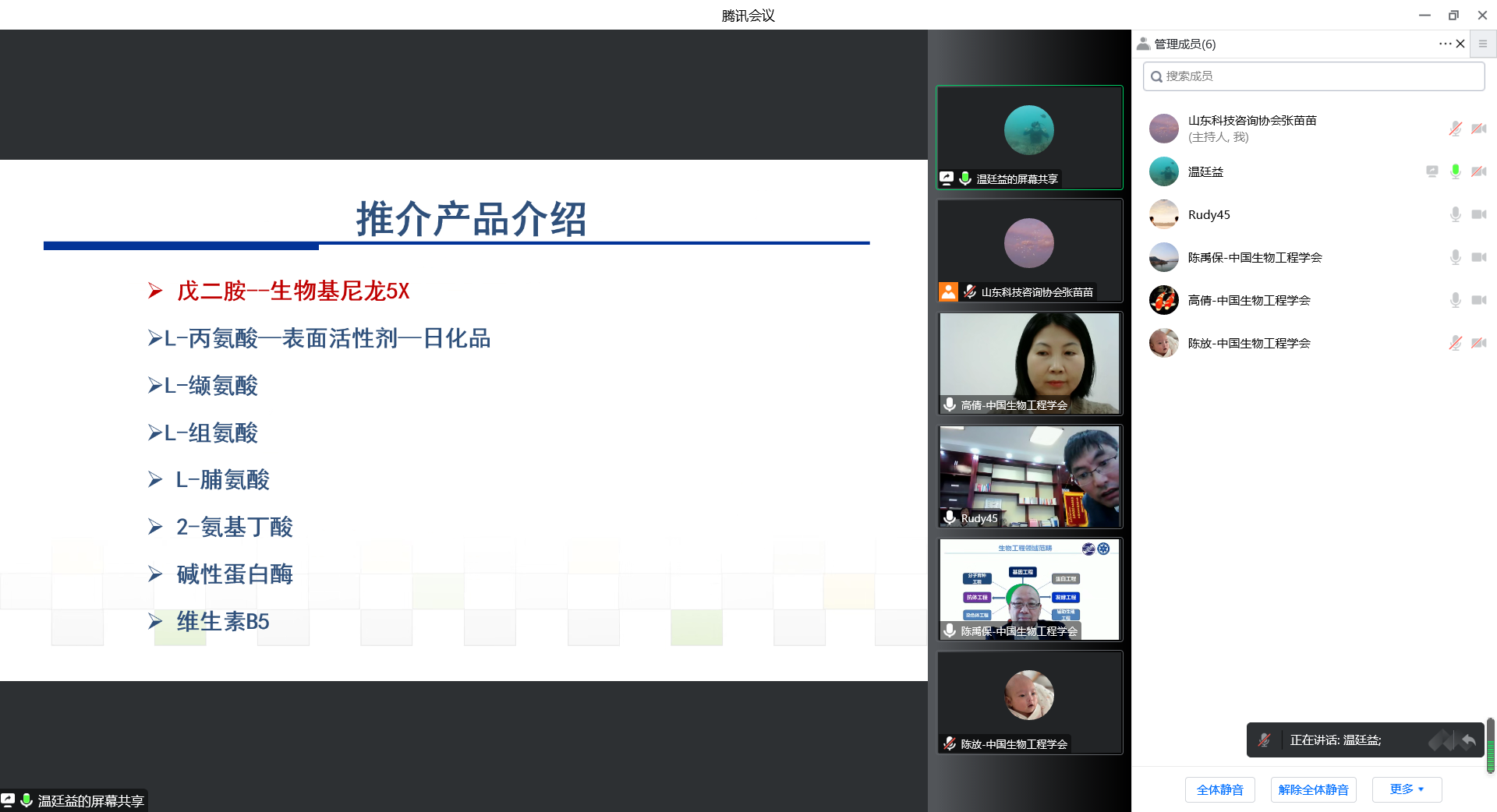Enable 温廷益's disabled camera

point(1479,171)
